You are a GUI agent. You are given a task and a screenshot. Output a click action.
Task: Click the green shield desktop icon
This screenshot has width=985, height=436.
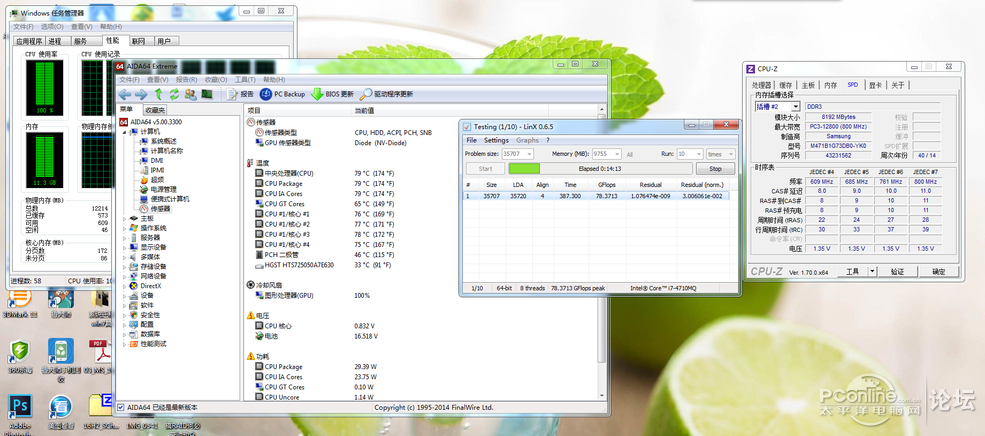[x=20, y=357]
